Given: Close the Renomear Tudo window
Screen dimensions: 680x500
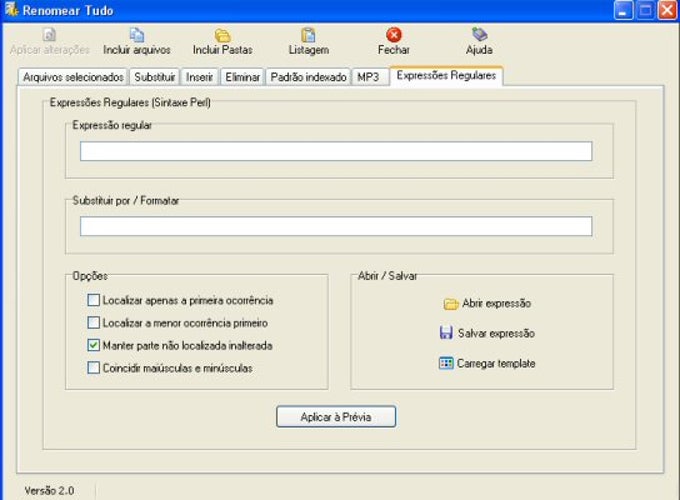Looking at the screenshot, I should (668, 10).
